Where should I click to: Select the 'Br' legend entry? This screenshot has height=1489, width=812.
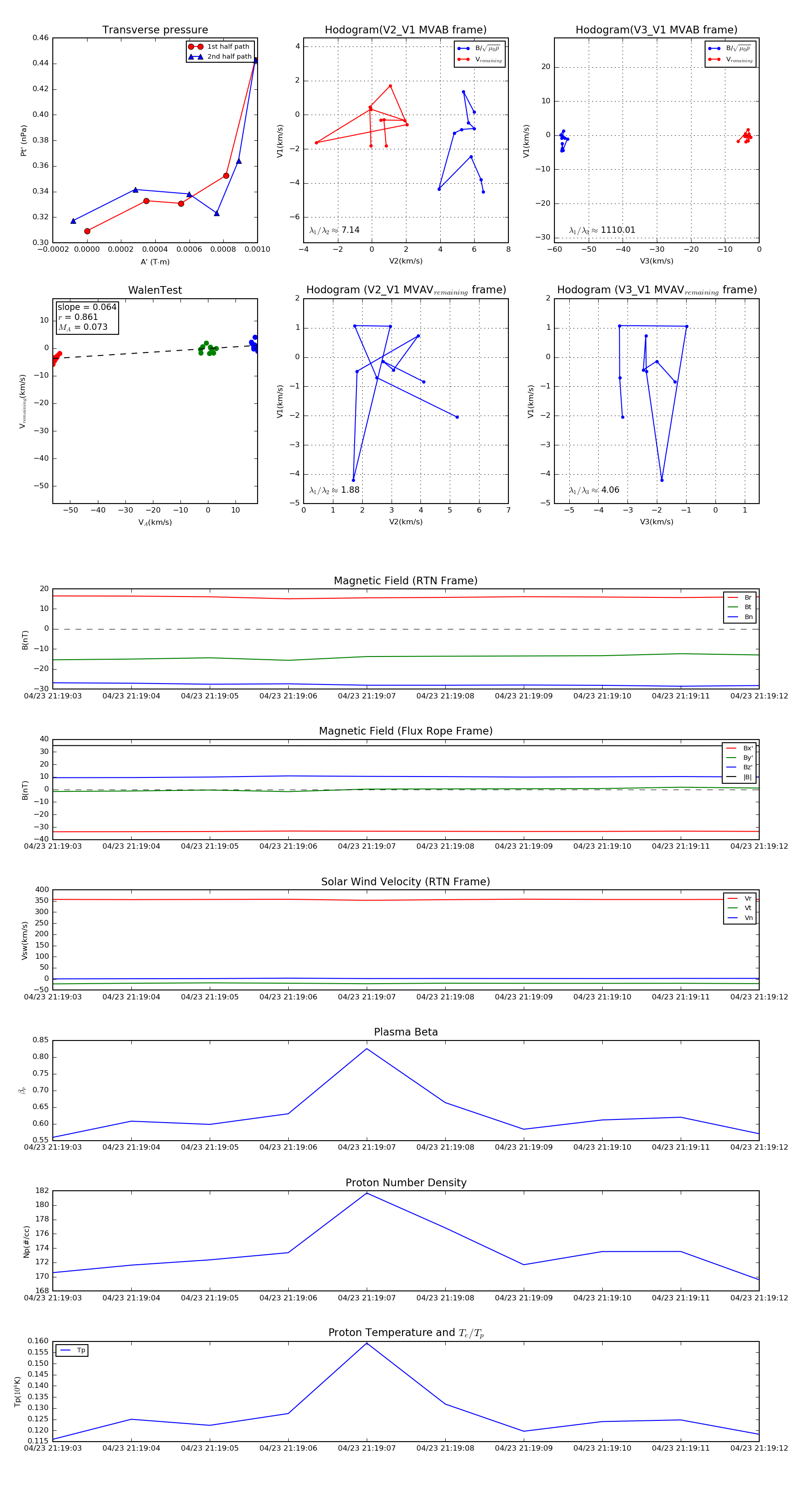[740, 598]
